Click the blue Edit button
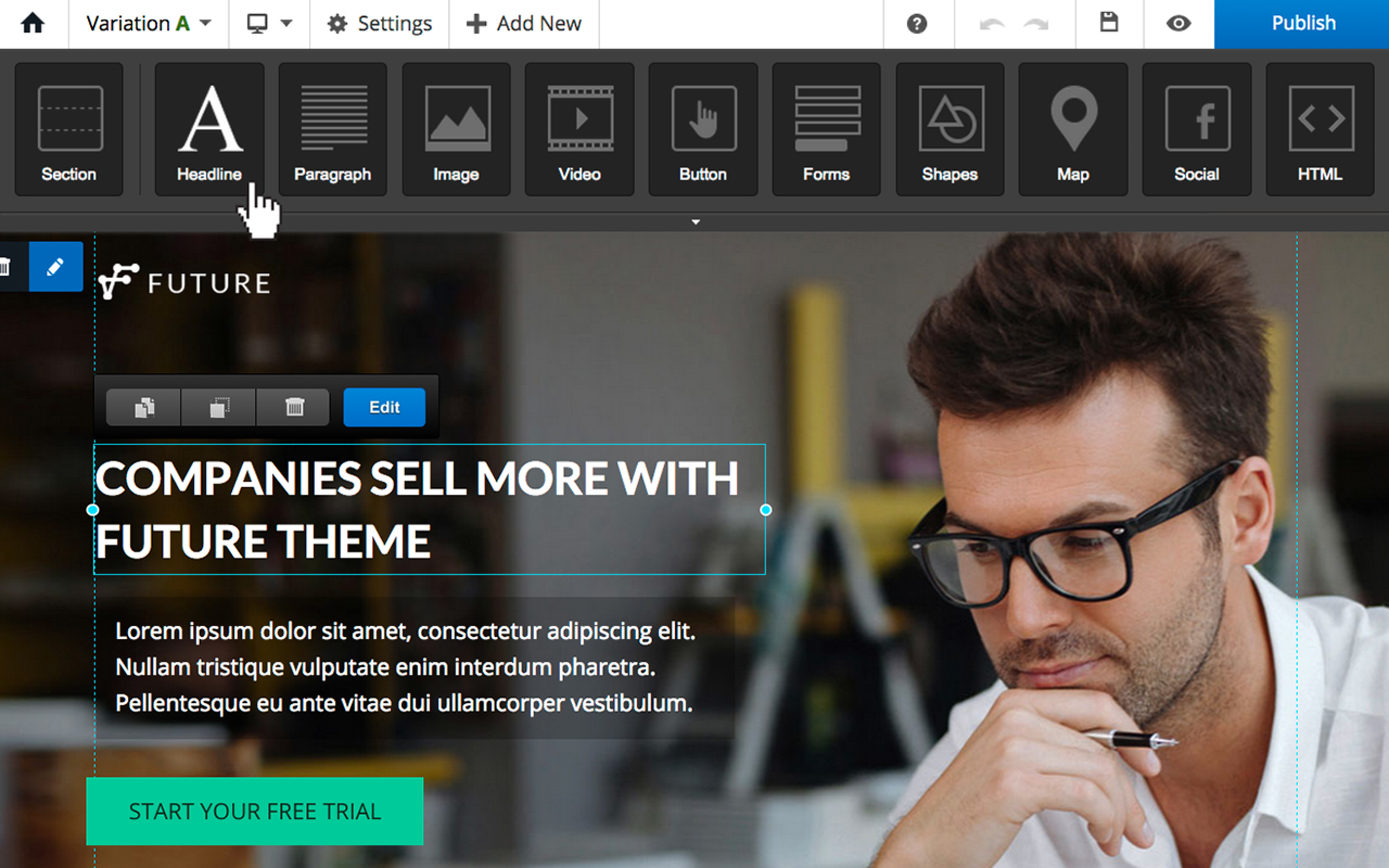Screen dimensions: 1389x868 click(384, 407)
